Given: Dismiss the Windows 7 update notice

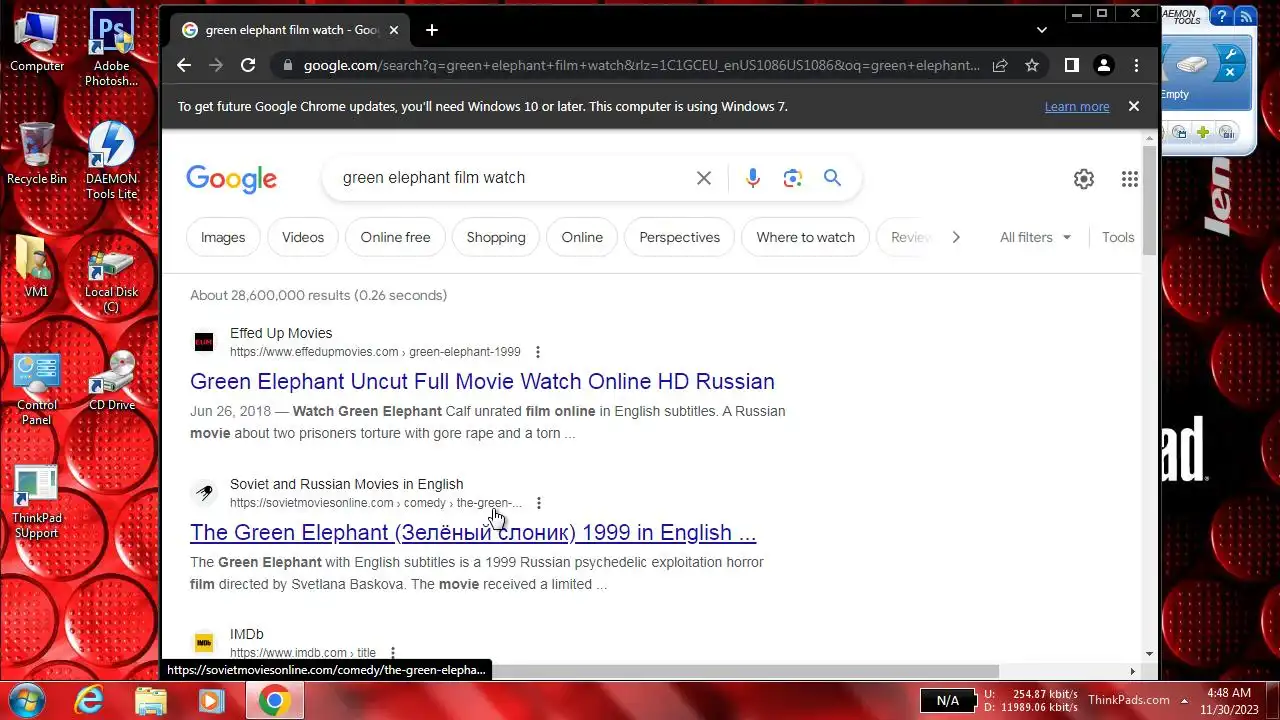Looking at the screenshot, I should 1133,106.
